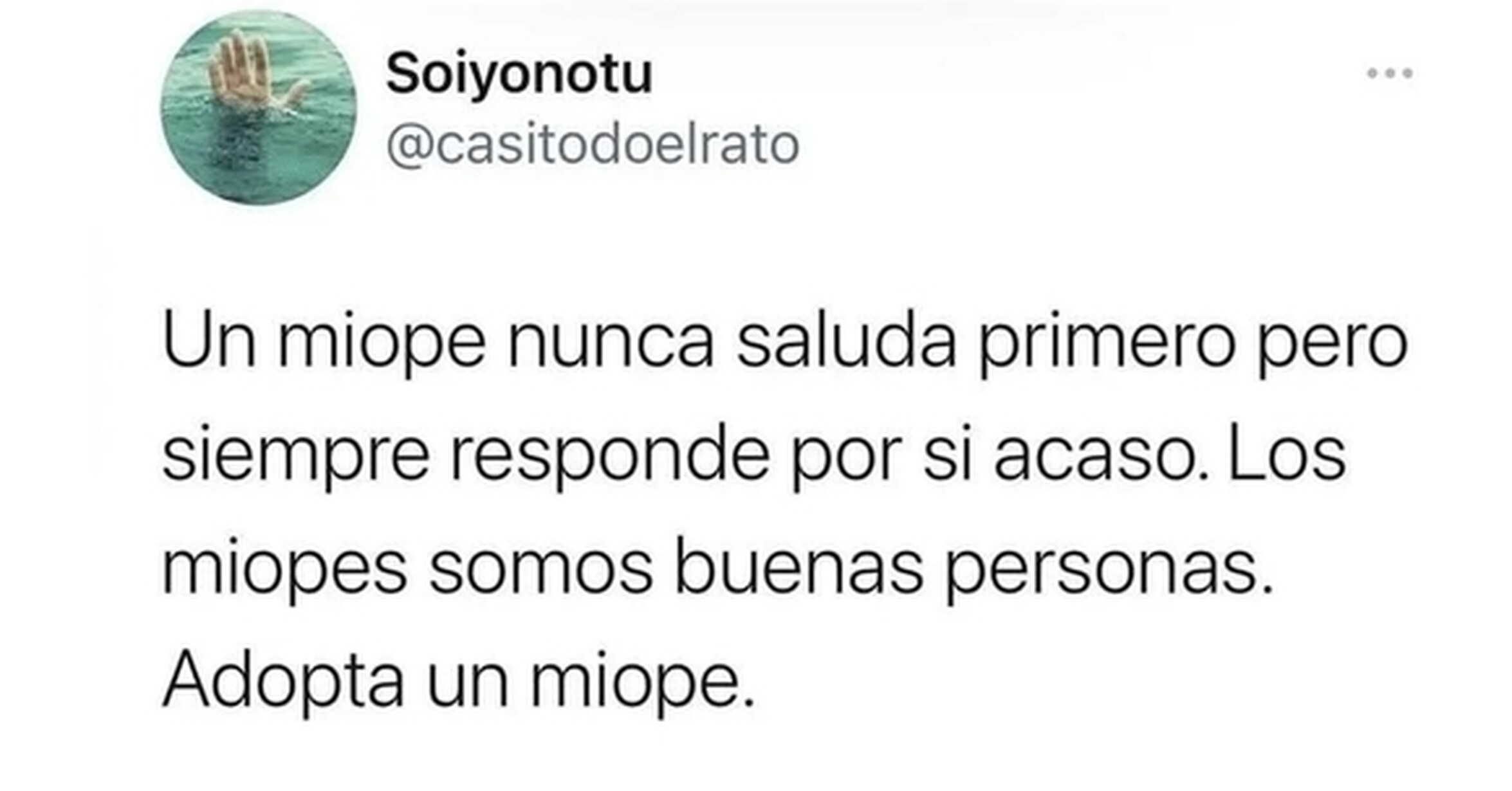Viewport: 1512px width, 791px height.
Task: Click the drowning hand profile avatar
Action: [259, 108]
